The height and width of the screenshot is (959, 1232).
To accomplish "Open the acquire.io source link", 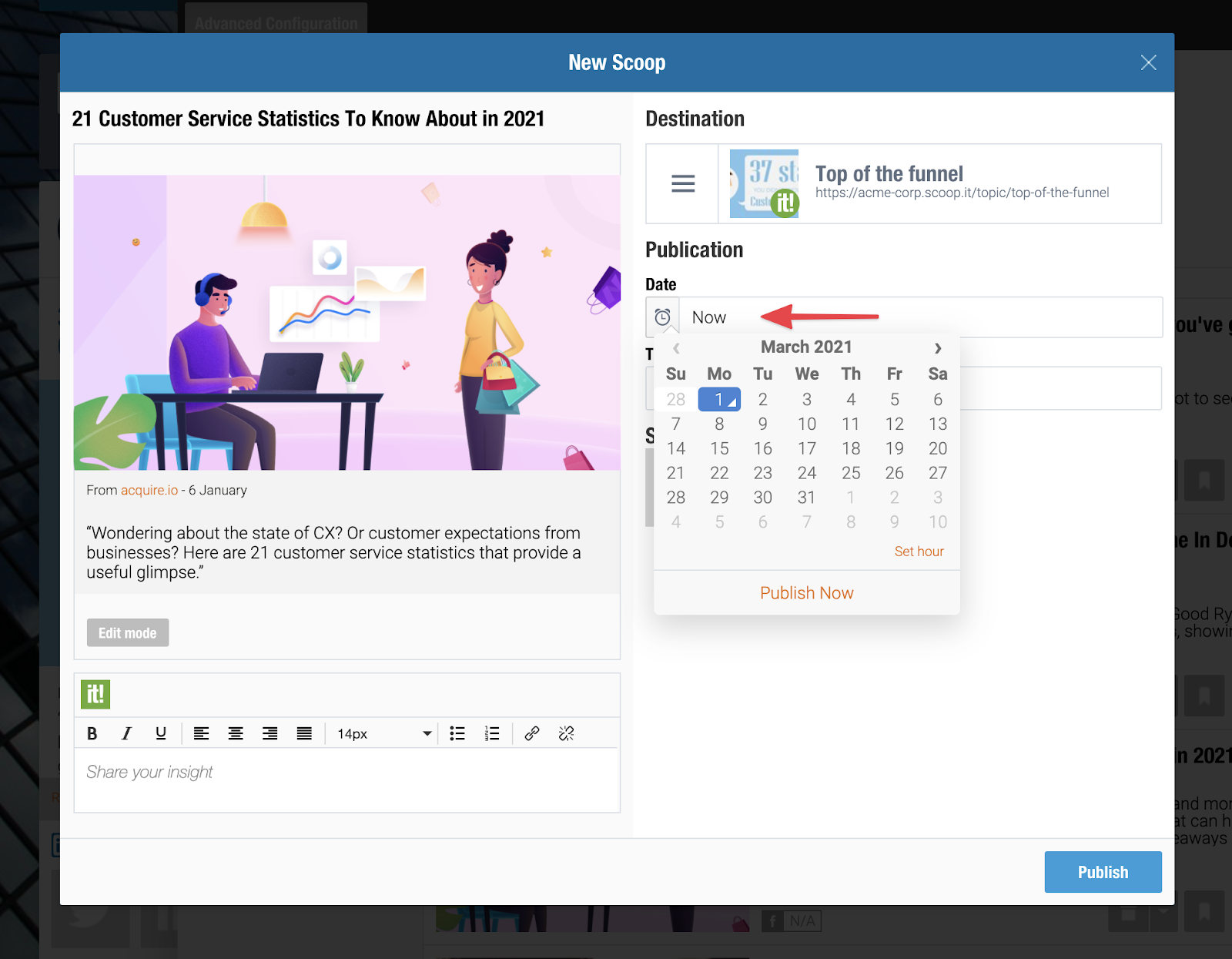I will (x=149, y=490).
